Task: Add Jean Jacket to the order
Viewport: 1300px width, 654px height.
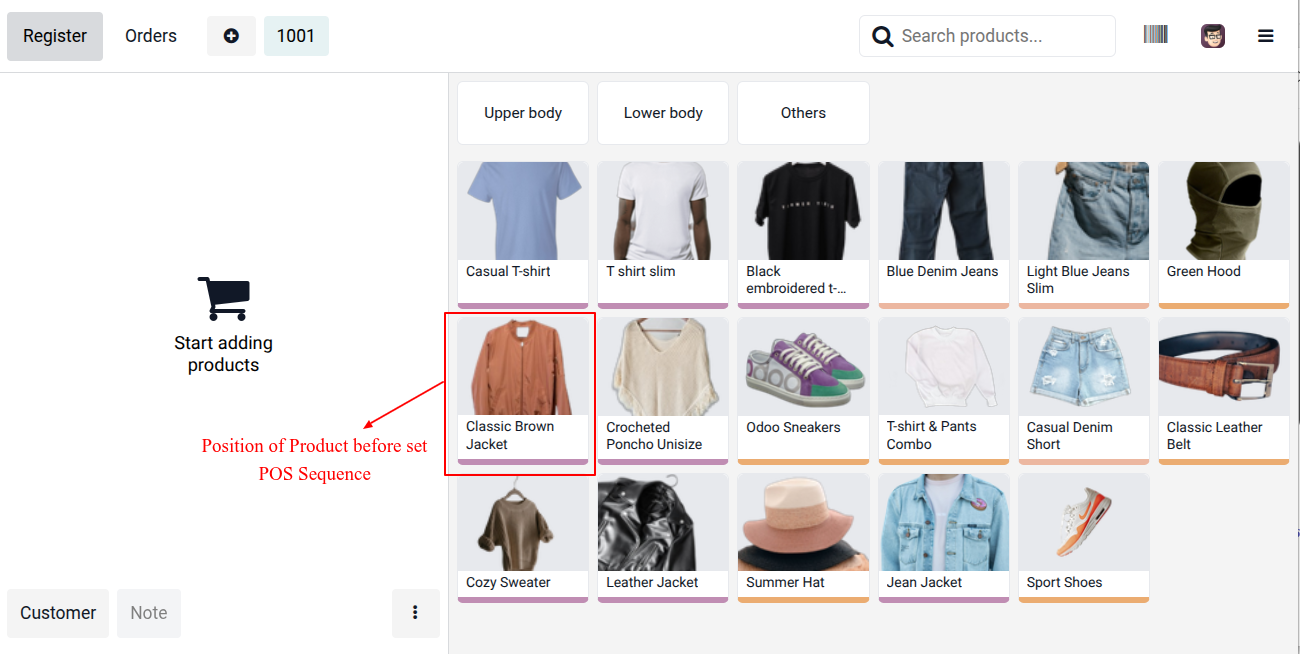Action: point(944,538)
